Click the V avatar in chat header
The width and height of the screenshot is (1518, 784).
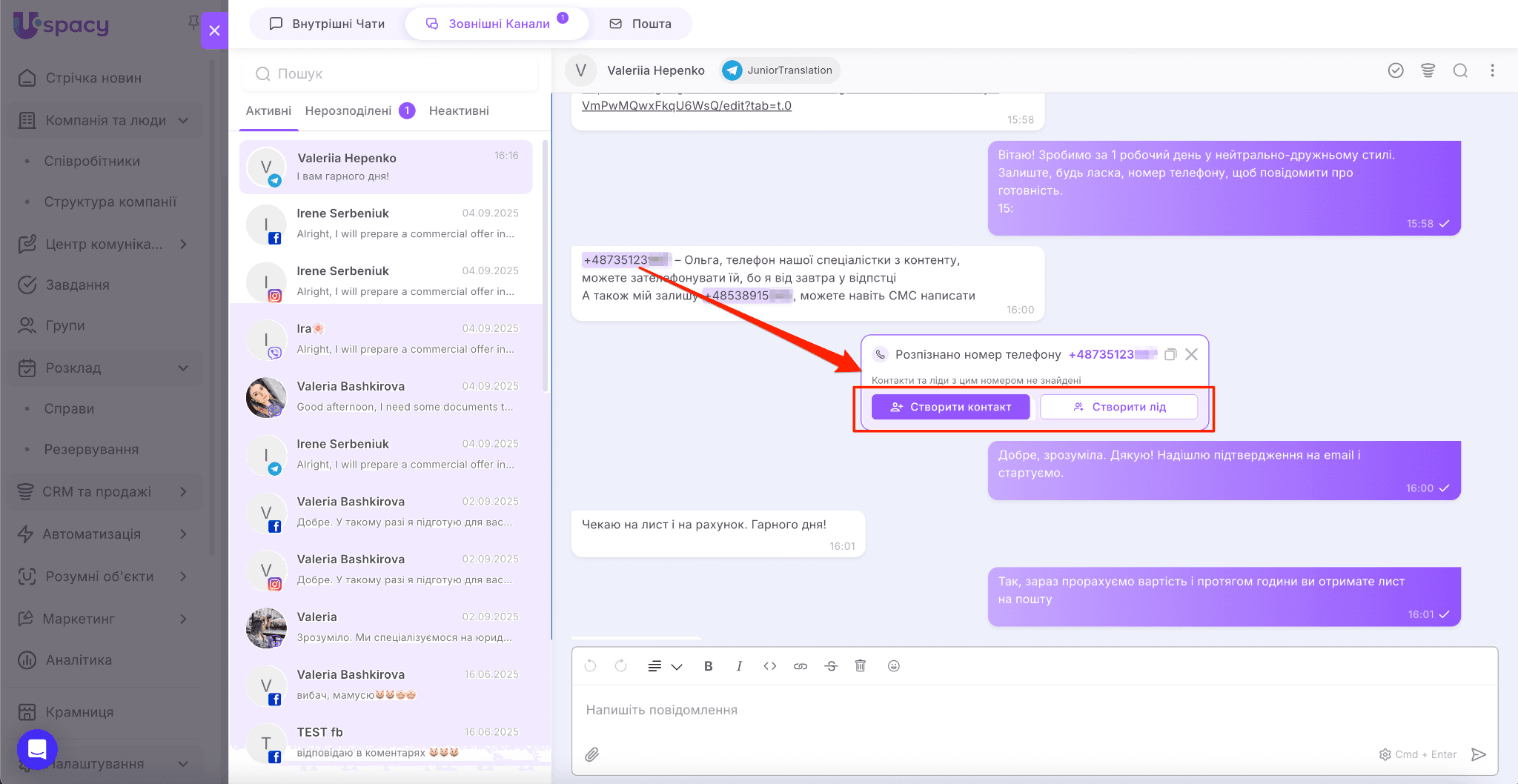581,70
